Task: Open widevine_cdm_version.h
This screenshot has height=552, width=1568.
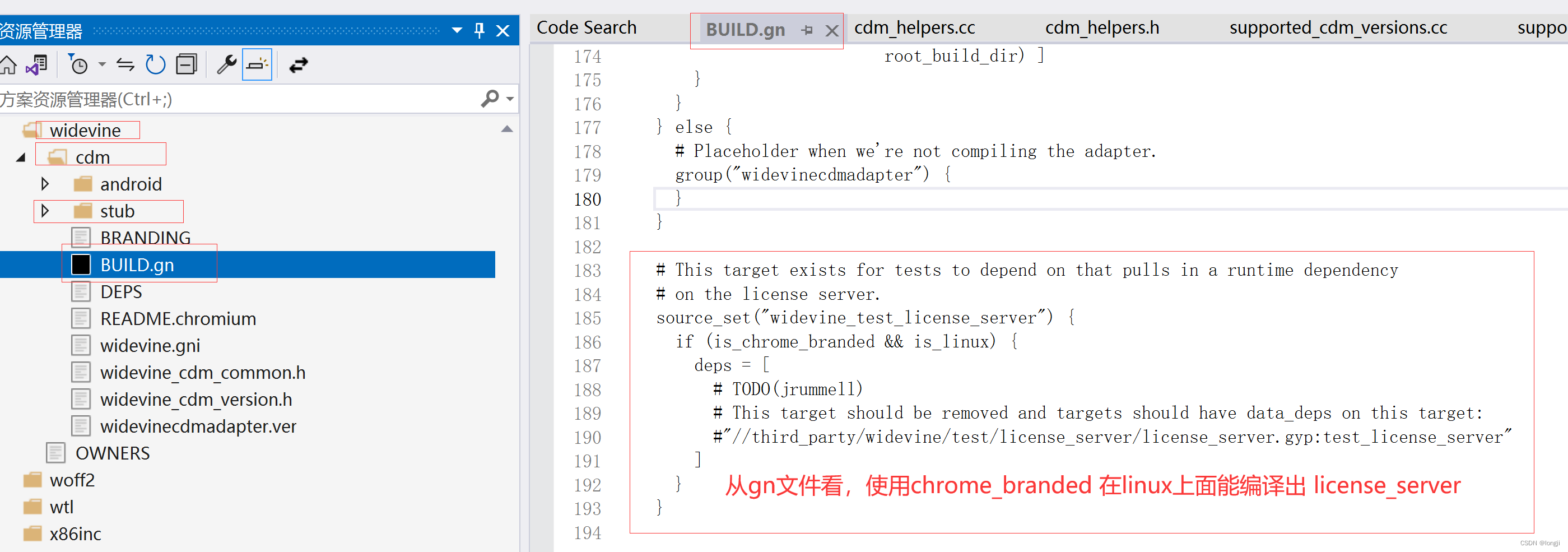Action: (196, 399)
